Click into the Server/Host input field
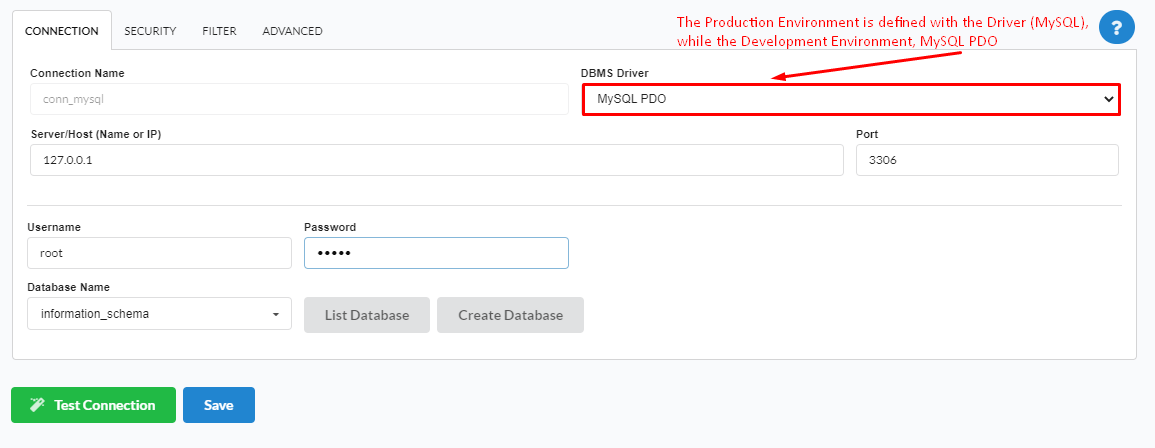Viewport: 1155px width, 448px height. click(x=437, y=160)
